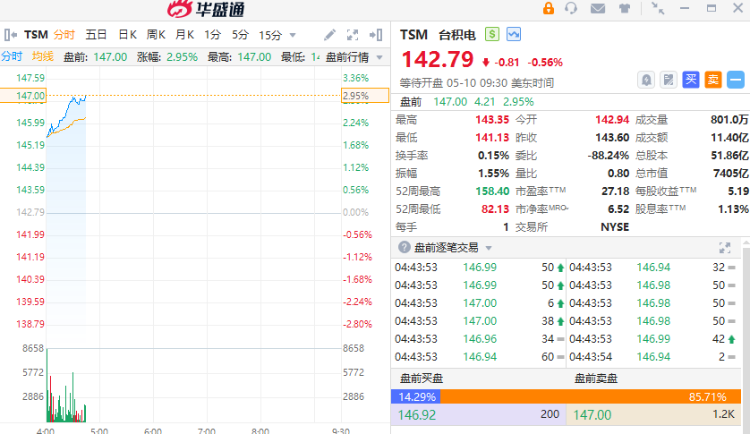
Task: Click the pencil drawing tool above chart
Action: coord(330,34)
